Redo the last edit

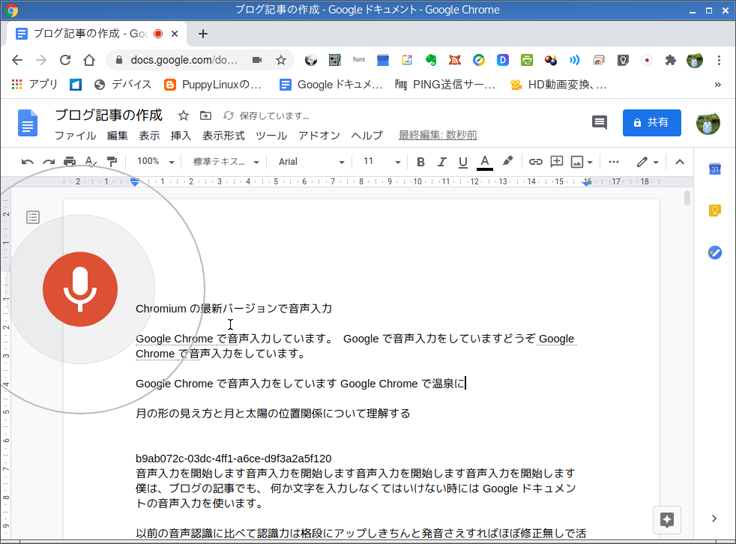(49, 162)
